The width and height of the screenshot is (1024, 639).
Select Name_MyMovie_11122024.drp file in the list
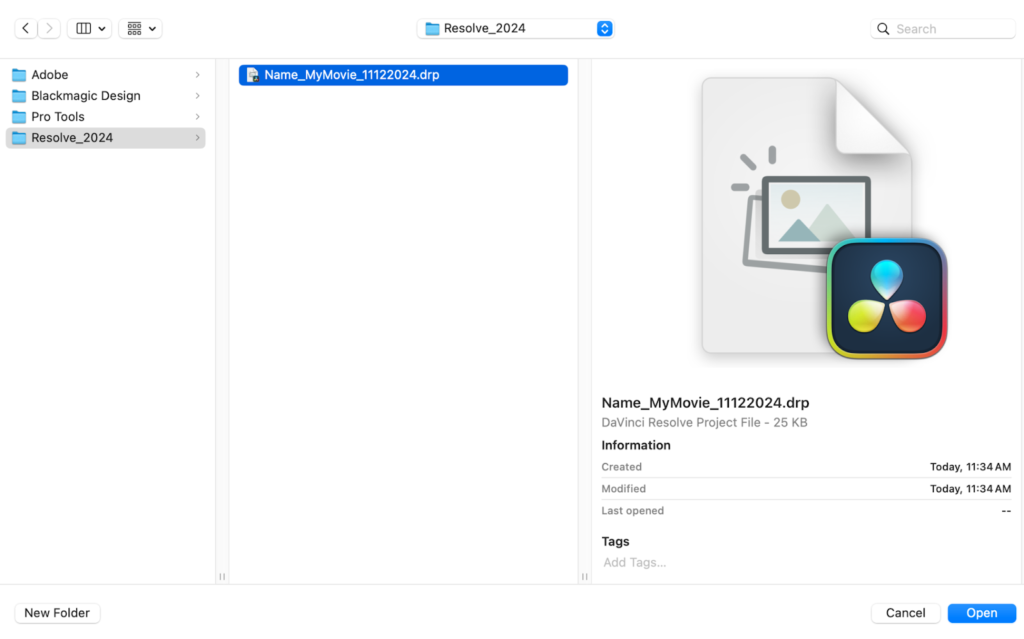tap(351, 75)
